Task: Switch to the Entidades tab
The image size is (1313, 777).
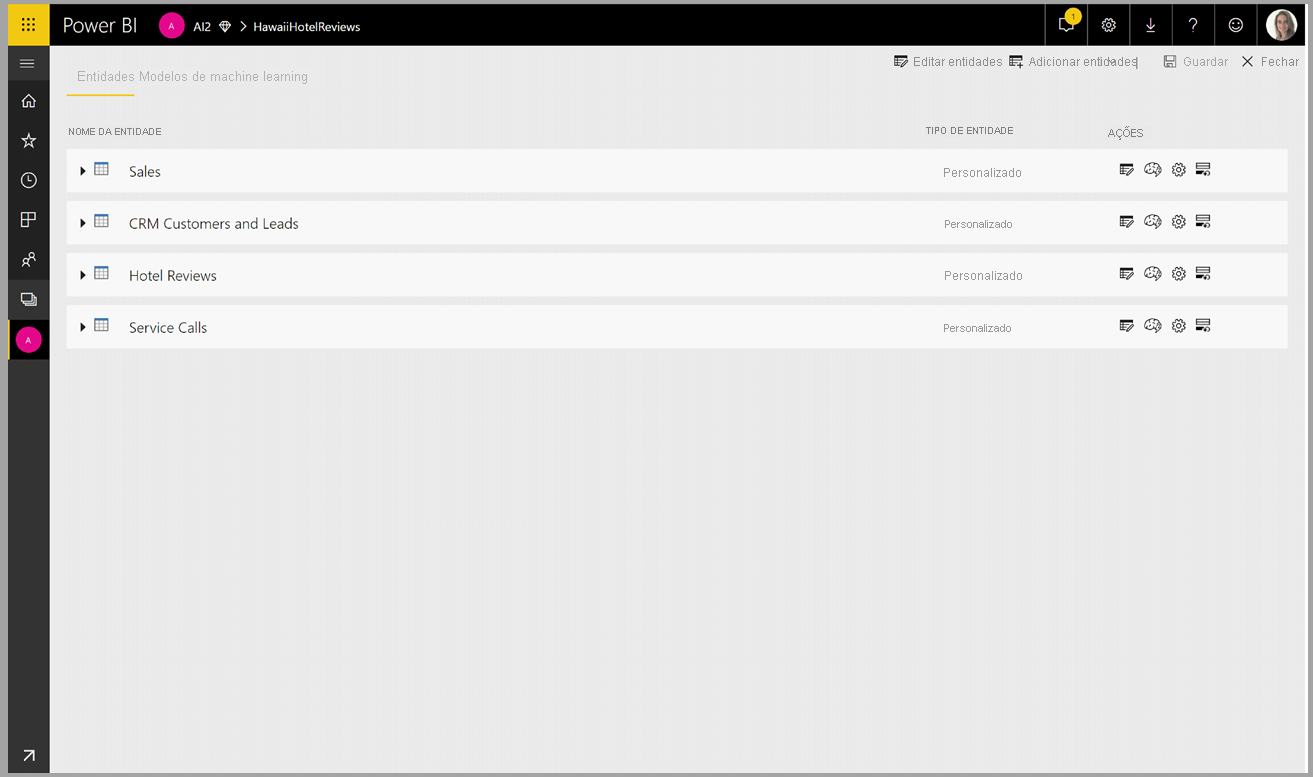Action: point(106,77)
